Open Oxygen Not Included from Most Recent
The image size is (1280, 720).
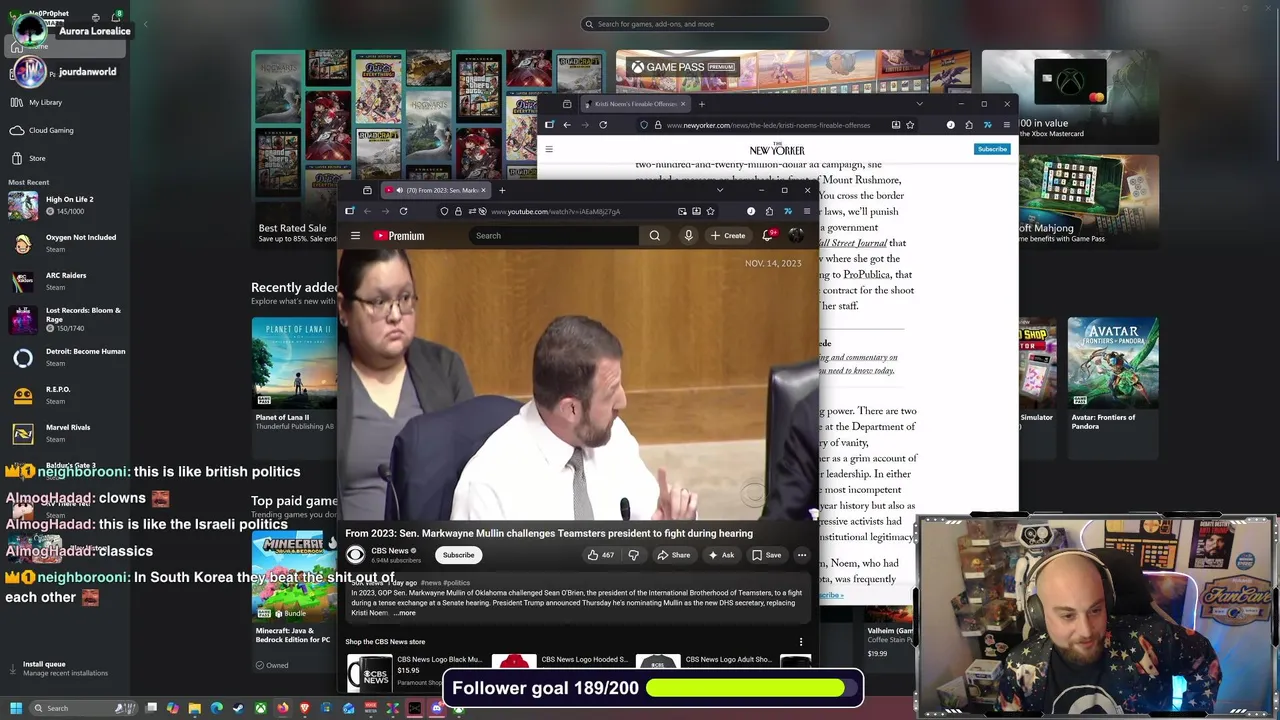[64, 243]
